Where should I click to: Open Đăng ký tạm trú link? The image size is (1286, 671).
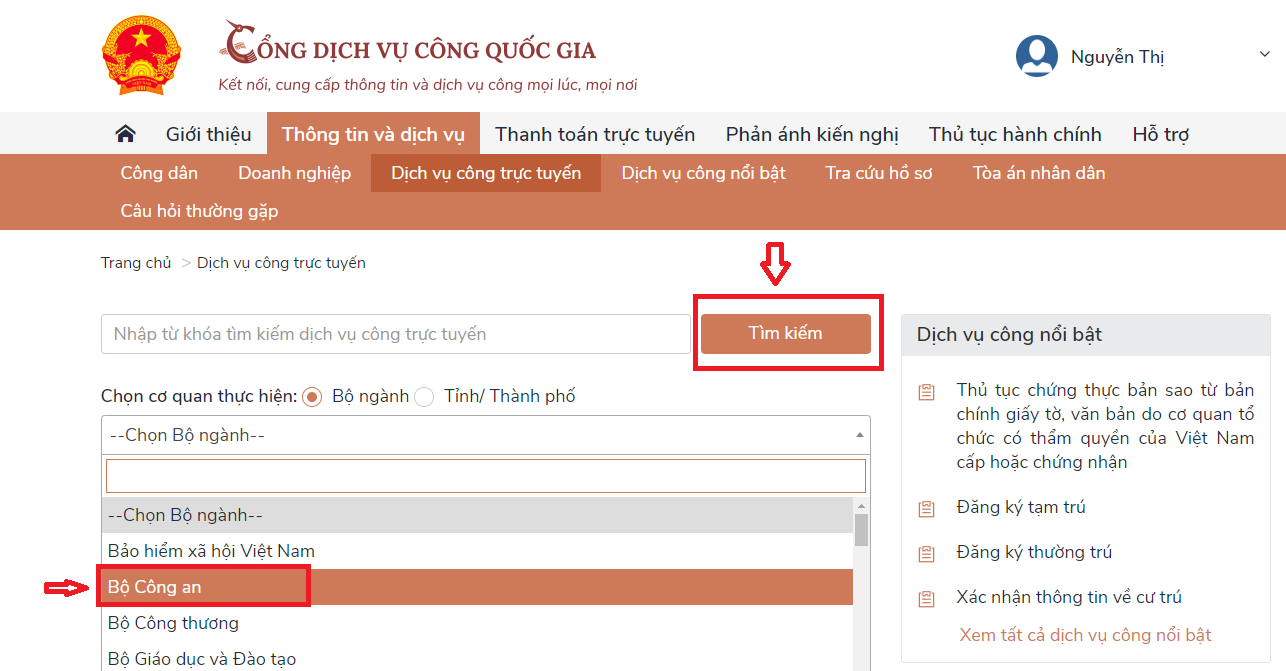coord(1021,507)
